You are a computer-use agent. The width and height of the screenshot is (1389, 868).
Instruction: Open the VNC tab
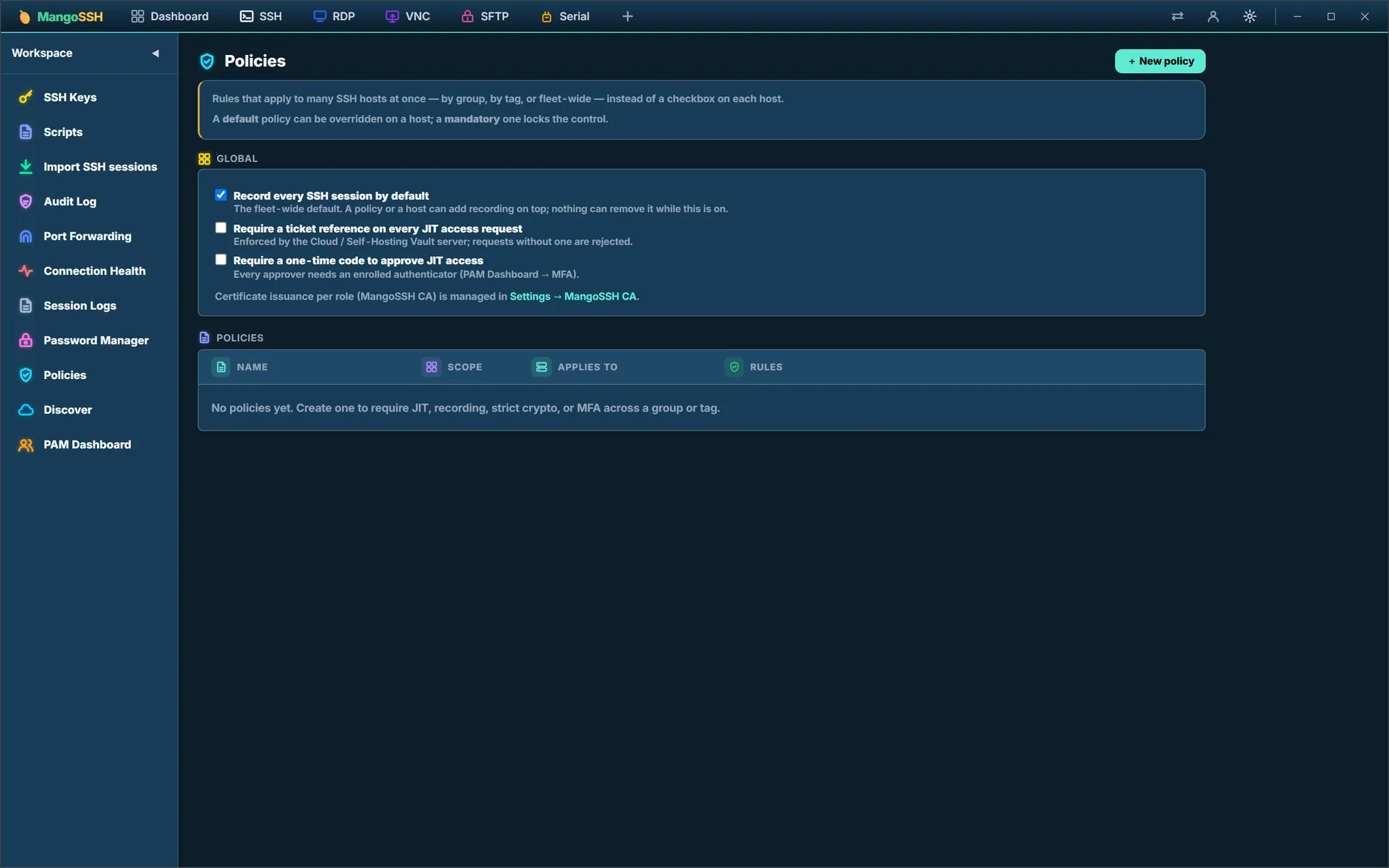point(407,16)
